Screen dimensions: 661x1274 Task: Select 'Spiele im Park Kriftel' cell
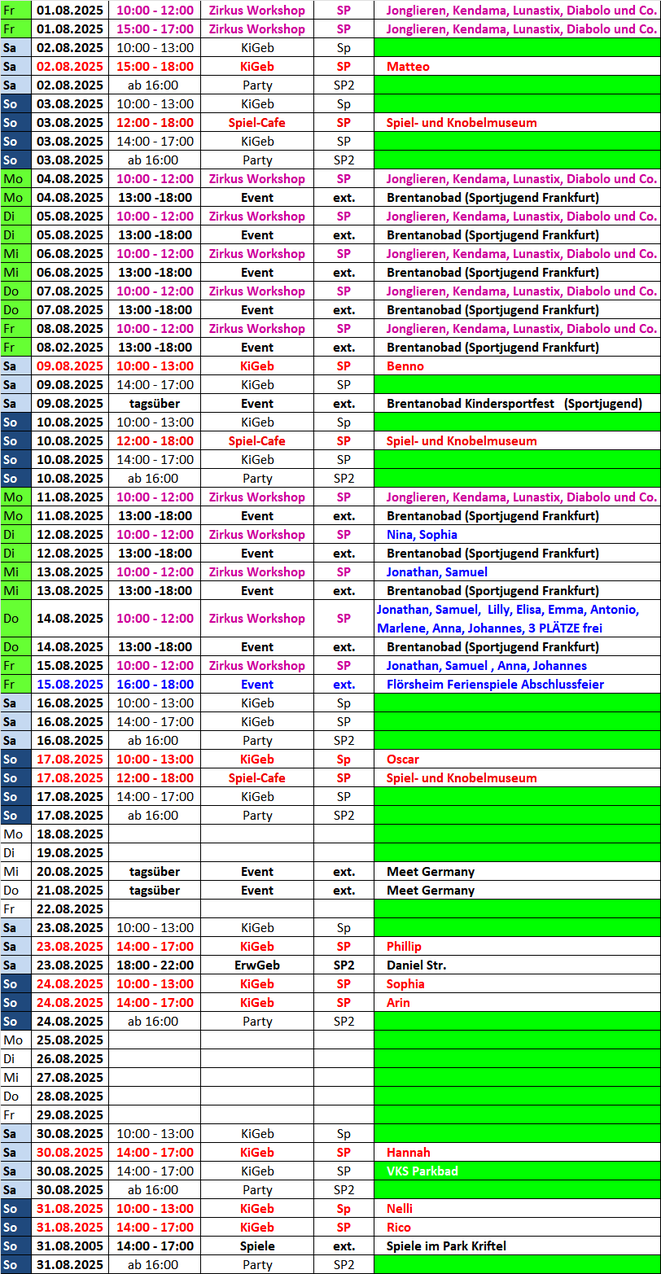(517, 1246)
